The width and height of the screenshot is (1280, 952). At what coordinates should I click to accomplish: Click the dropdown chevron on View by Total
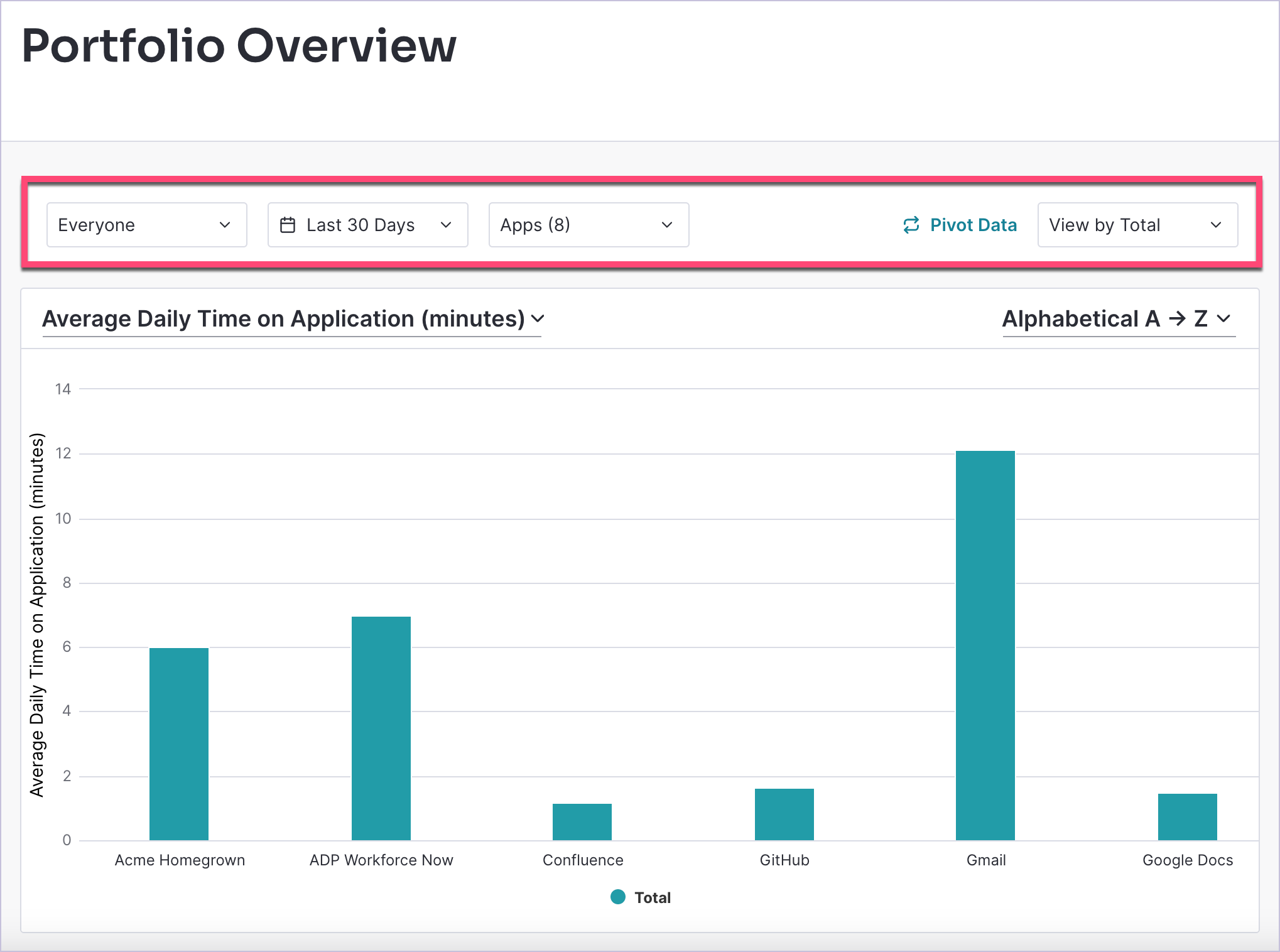tap(1218, 224)
